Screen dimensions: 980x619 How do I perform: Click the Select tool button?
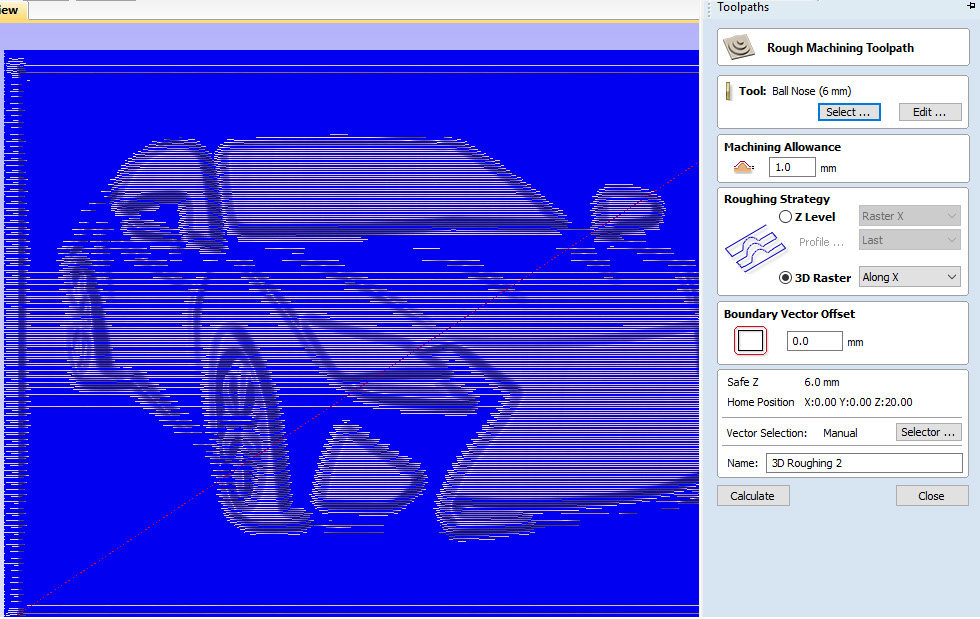(x=849, y=112)
